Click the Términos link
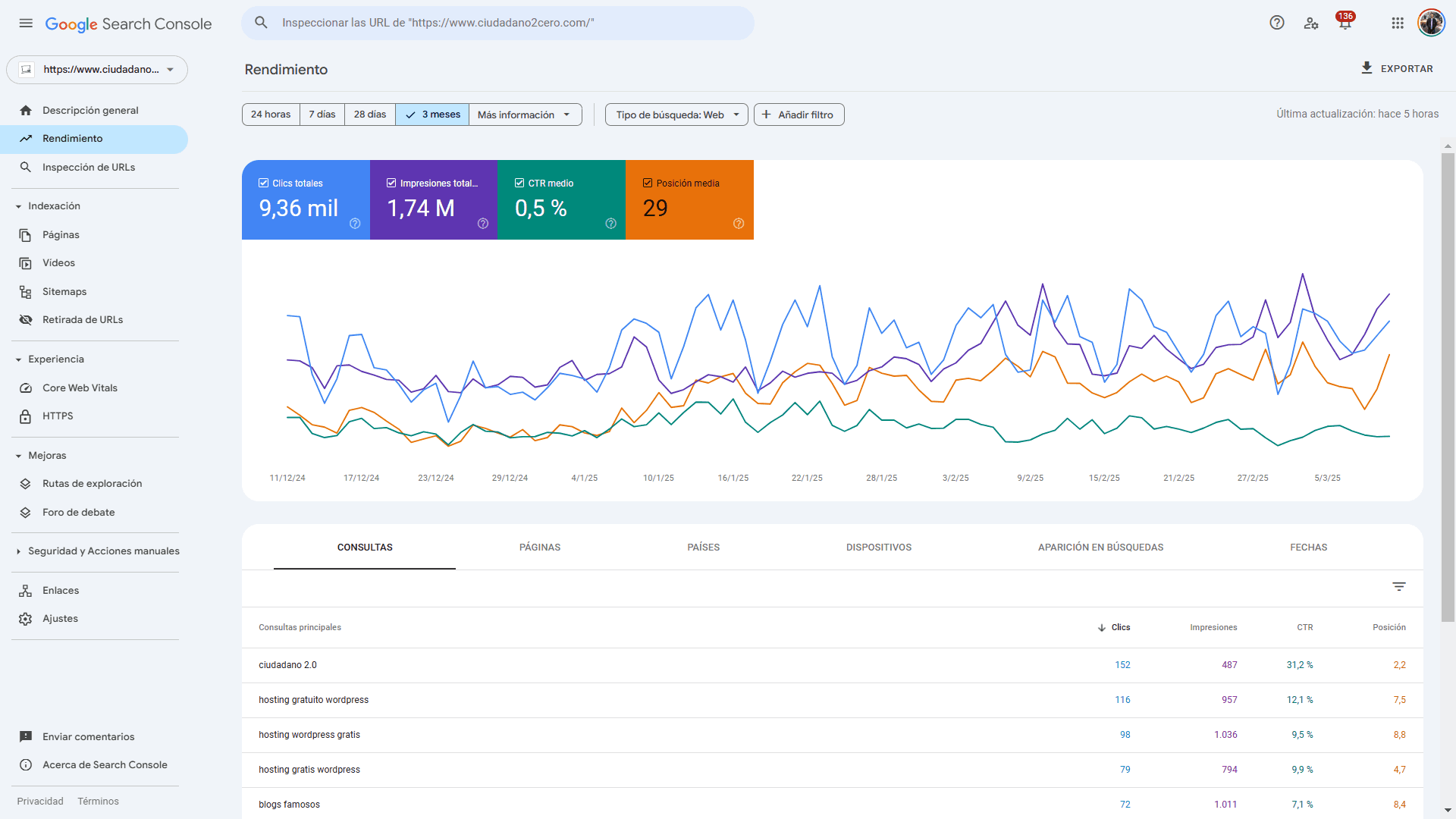The image size is (1456, 819). click(x=98, y=802)
